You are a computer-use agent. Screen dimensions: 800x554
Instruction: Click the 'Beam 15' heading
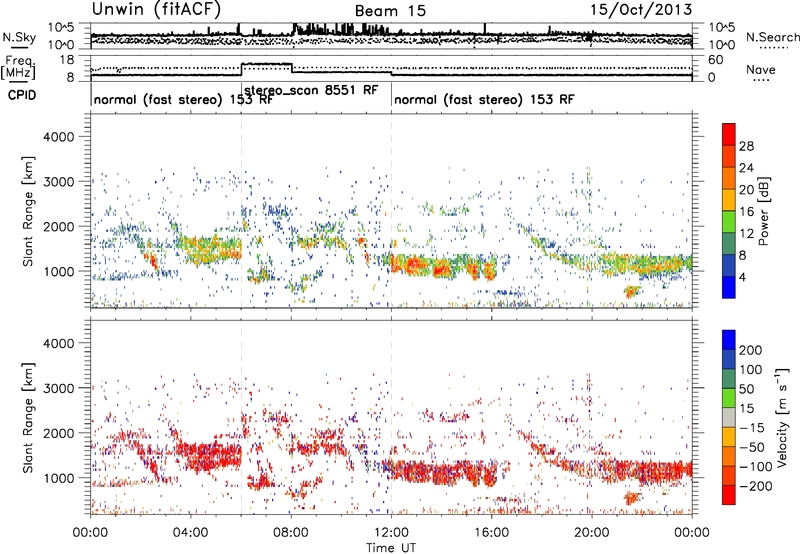(390, 11)
